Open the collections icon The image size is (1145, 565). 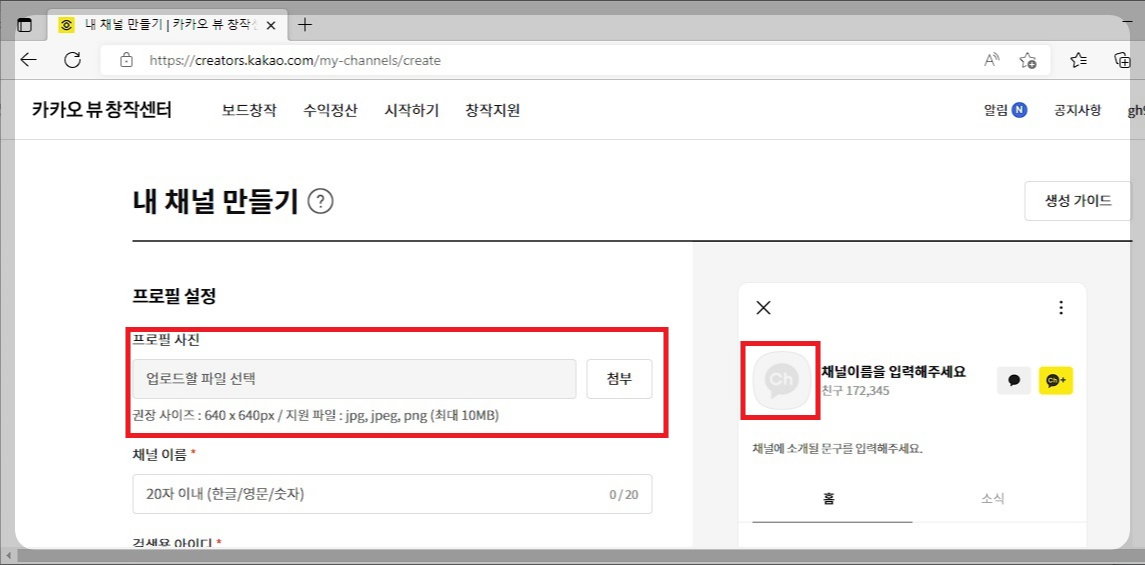tap(1121, 60)
